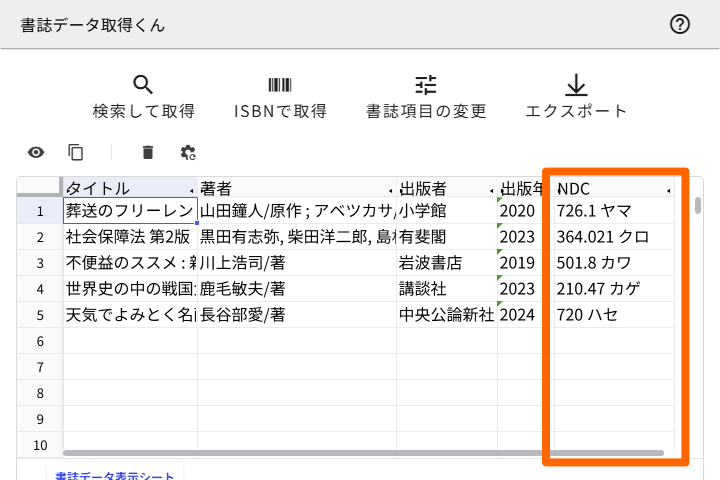Viewport: 720px width, 480px height.
Task: Open the NDC column filter dropdown
Action: 668,189
